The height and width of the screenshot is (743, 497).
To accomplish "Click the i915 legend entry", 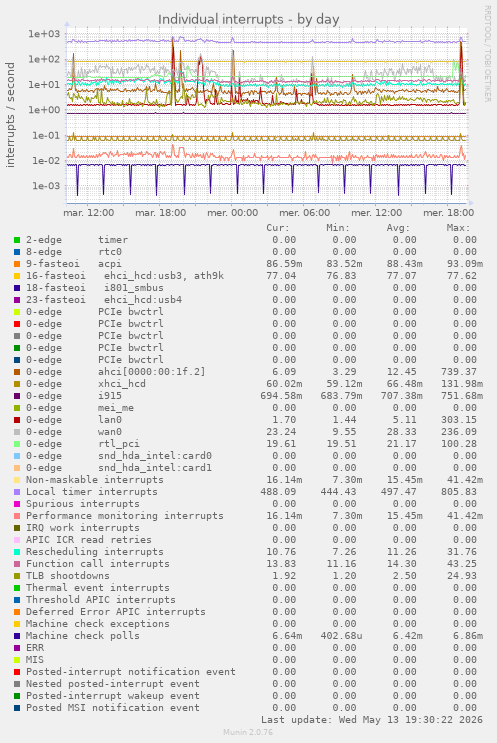I will (110, 396).
